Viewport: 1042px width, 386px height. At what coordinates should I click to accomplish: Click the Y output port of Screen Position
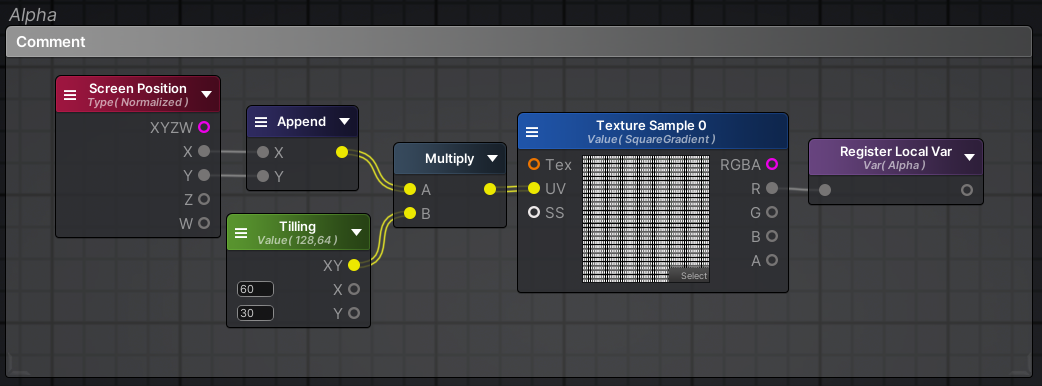pos(204,175)
